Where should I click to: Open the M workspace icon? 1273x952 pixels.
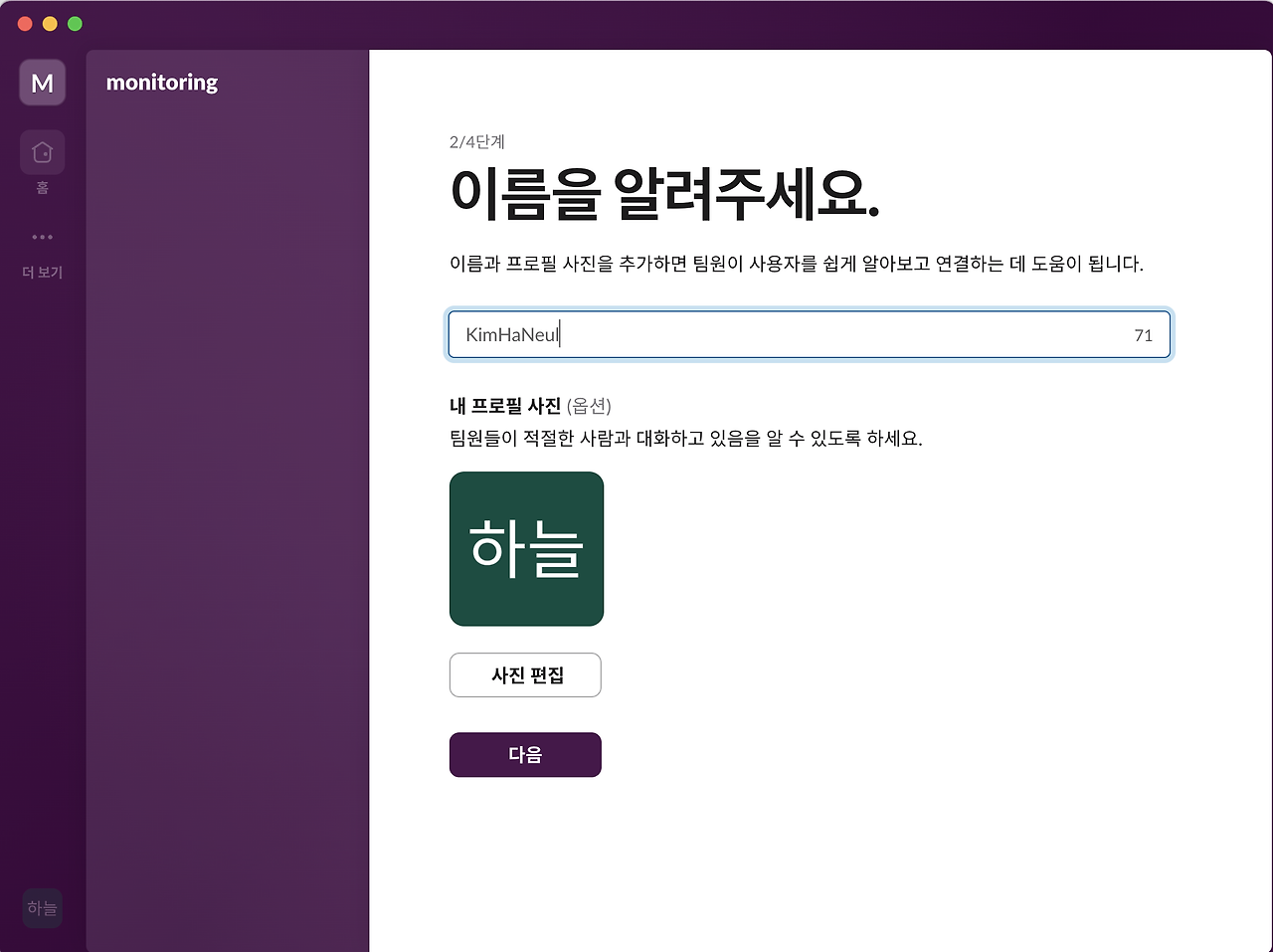pyautogui.click(x=43, y=83)
